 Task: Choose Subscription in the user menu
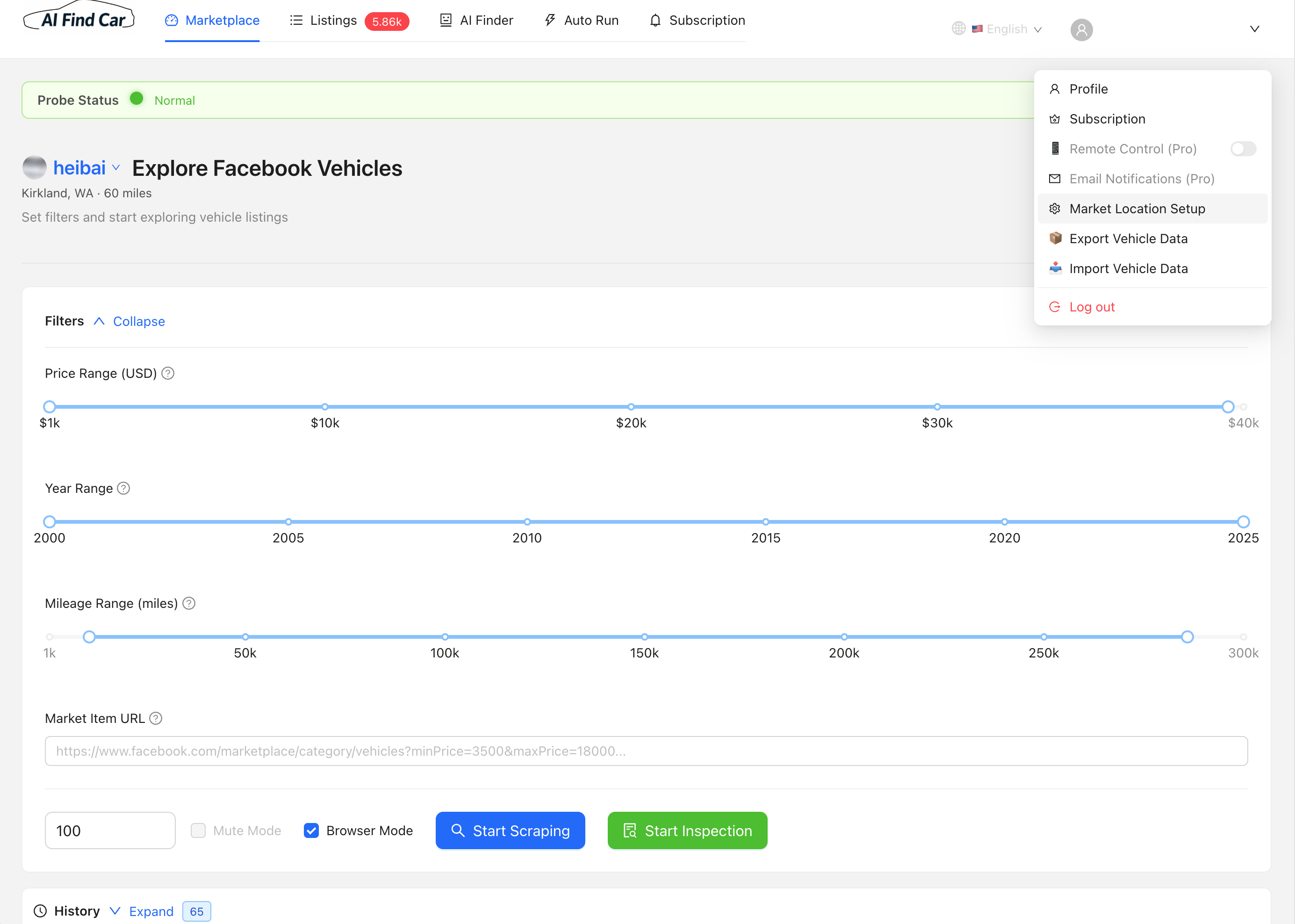tap(1152, 119)
